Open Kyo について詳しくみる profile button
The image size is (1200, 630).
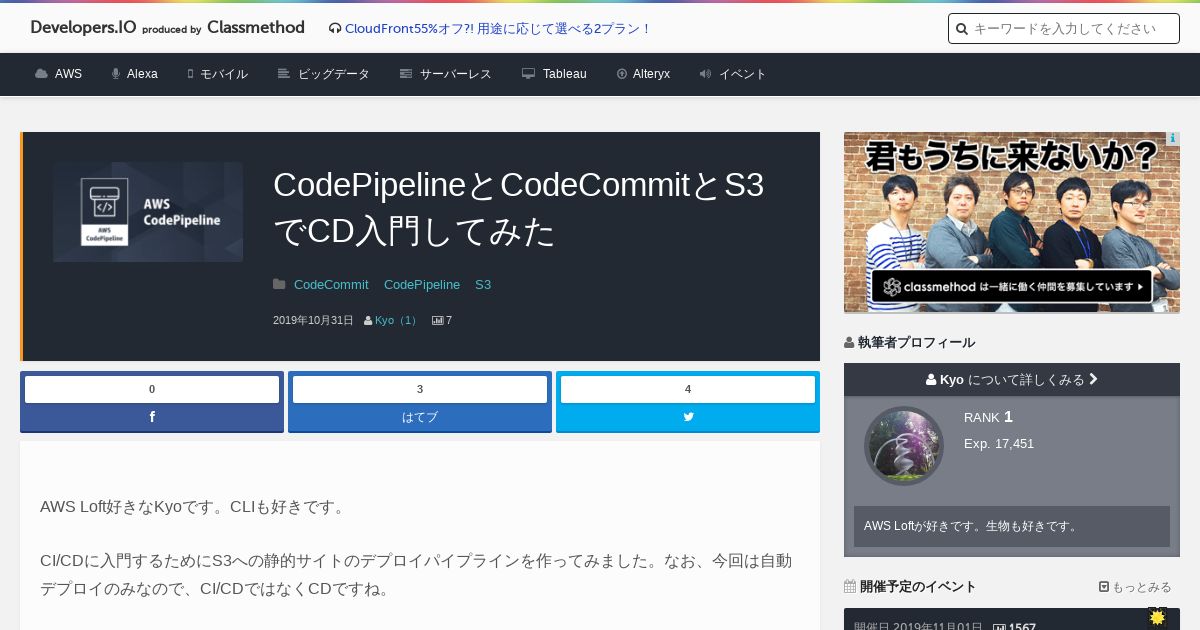pyautogui.click(x=1012, y=380)
